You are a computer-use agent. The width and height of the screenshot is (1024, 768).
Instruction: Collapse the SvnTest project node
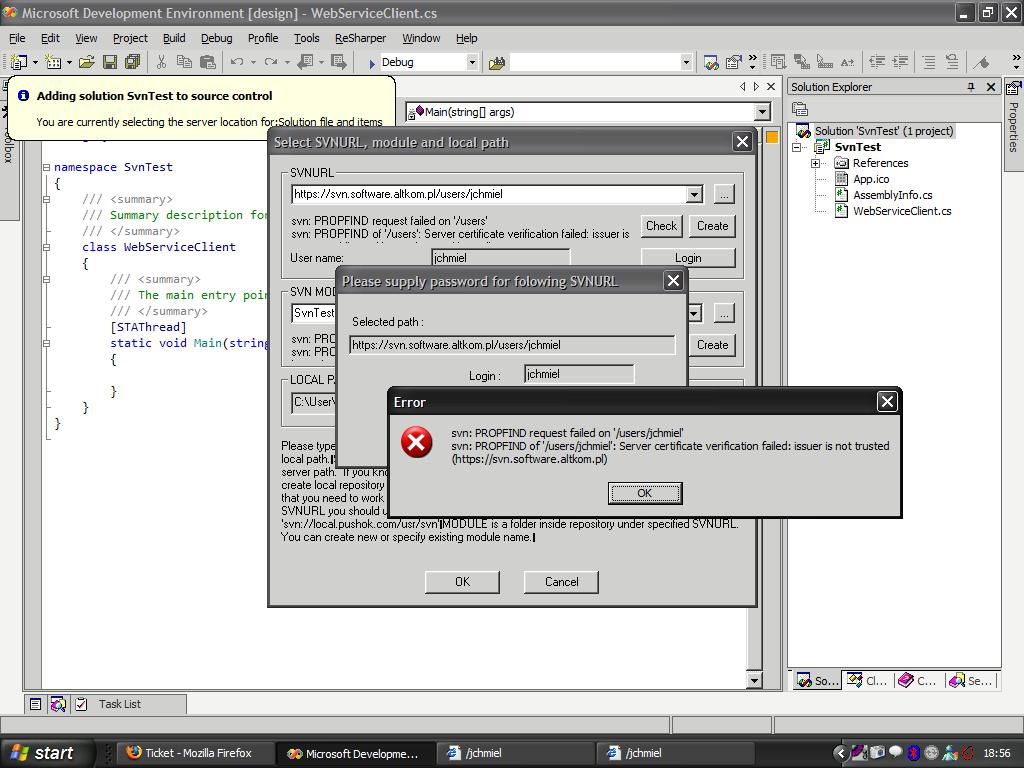point(798,147)
